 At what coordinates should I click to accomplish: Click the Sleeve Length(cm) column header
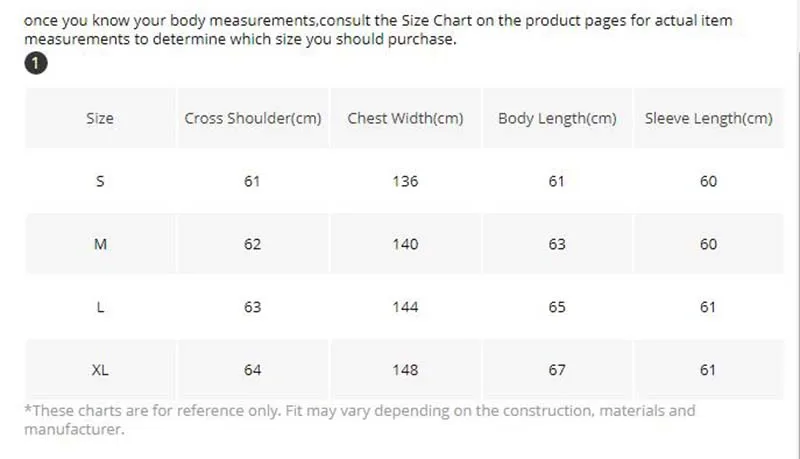(708, 118)
